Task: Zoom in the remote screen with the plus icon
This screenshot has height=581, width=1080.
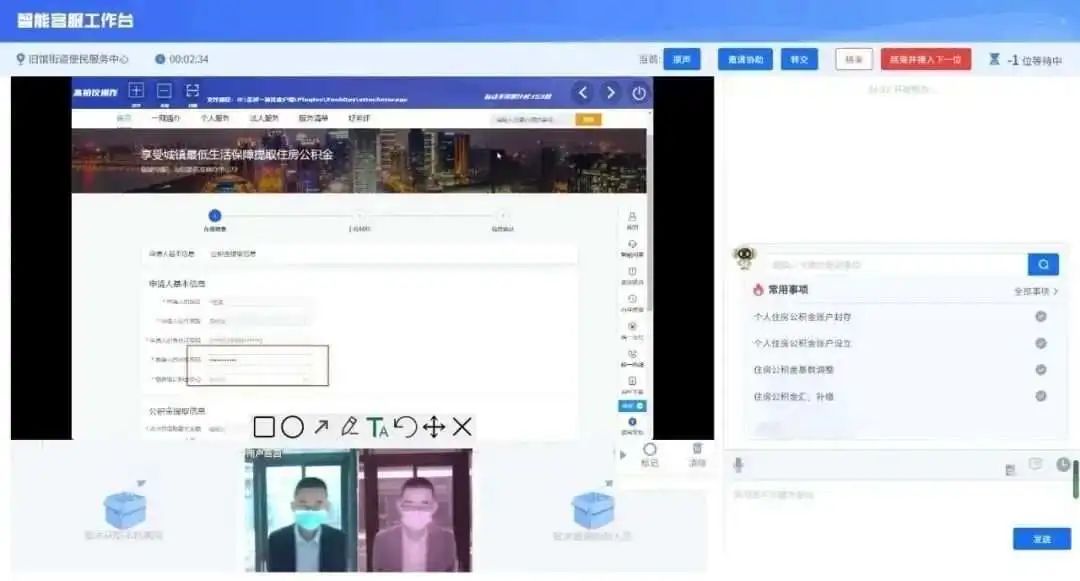Action: 136,90
